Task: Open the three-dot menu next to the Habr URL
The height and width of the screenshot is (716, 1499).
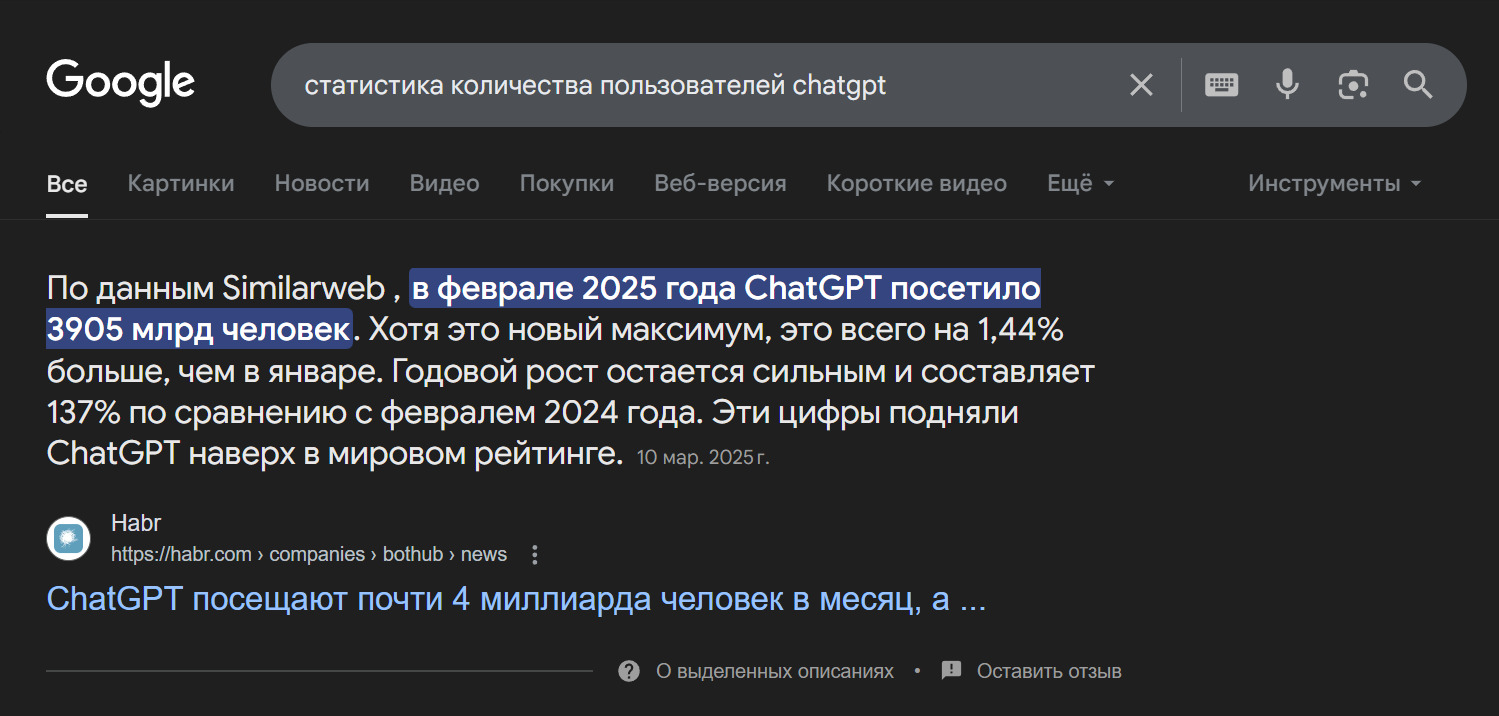Action: pyautogui.click(x=535, y=554)
